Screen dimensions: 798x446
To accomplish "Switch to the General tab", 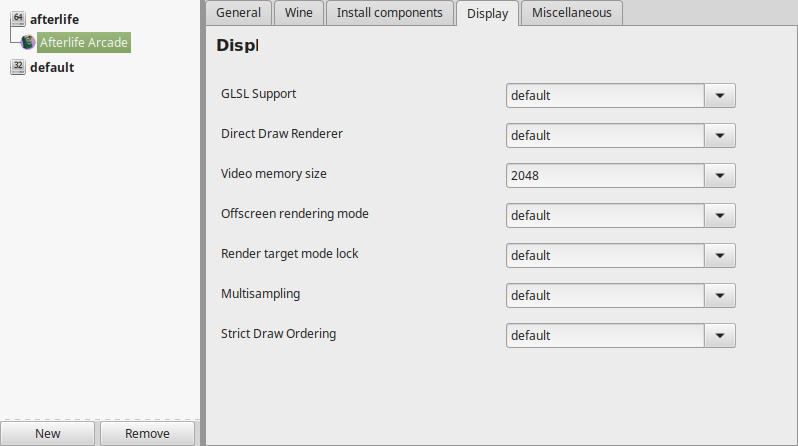I will [238, 13].
